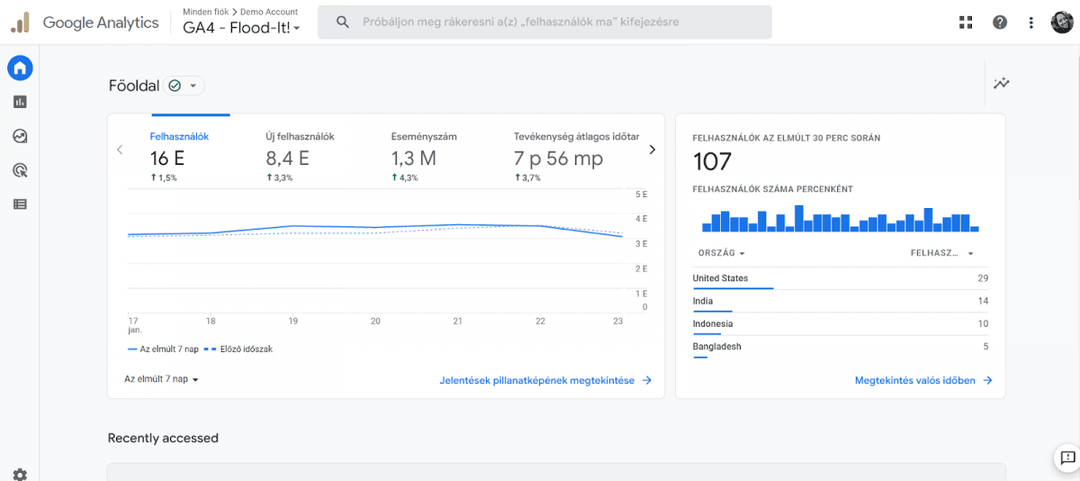This screenshot has width=1080, height=481.
Task: Click the 5 users count for Bangladesh
Action: pyautogui.click(x=986, y=347)
